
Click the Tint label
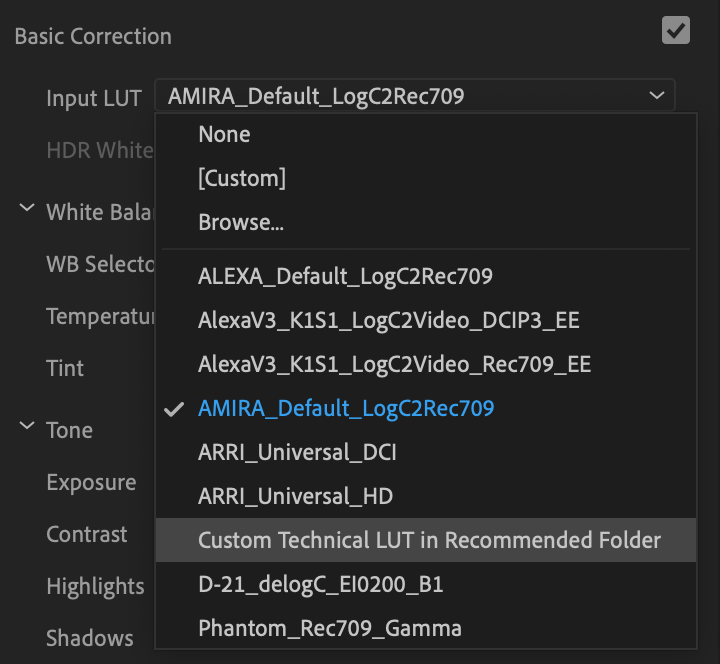(65, 368)
